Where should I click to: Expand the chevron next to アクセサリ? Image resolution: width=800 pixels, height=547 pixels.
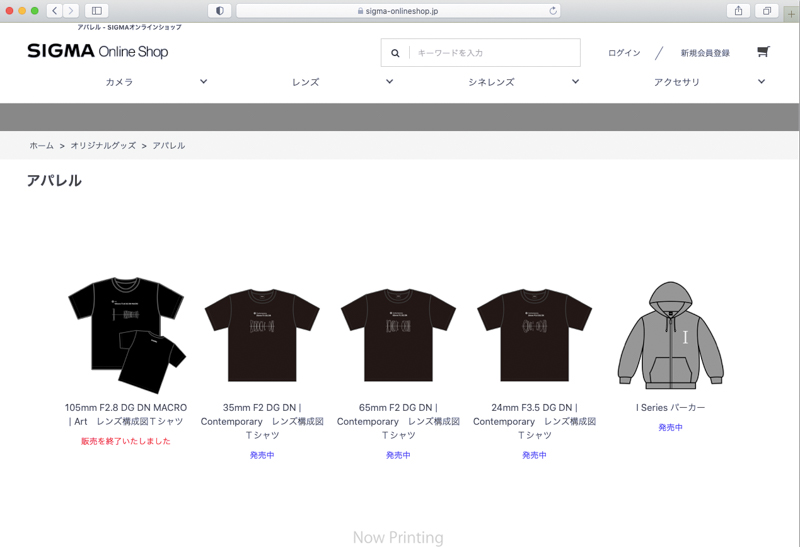[x=761, y=81]
